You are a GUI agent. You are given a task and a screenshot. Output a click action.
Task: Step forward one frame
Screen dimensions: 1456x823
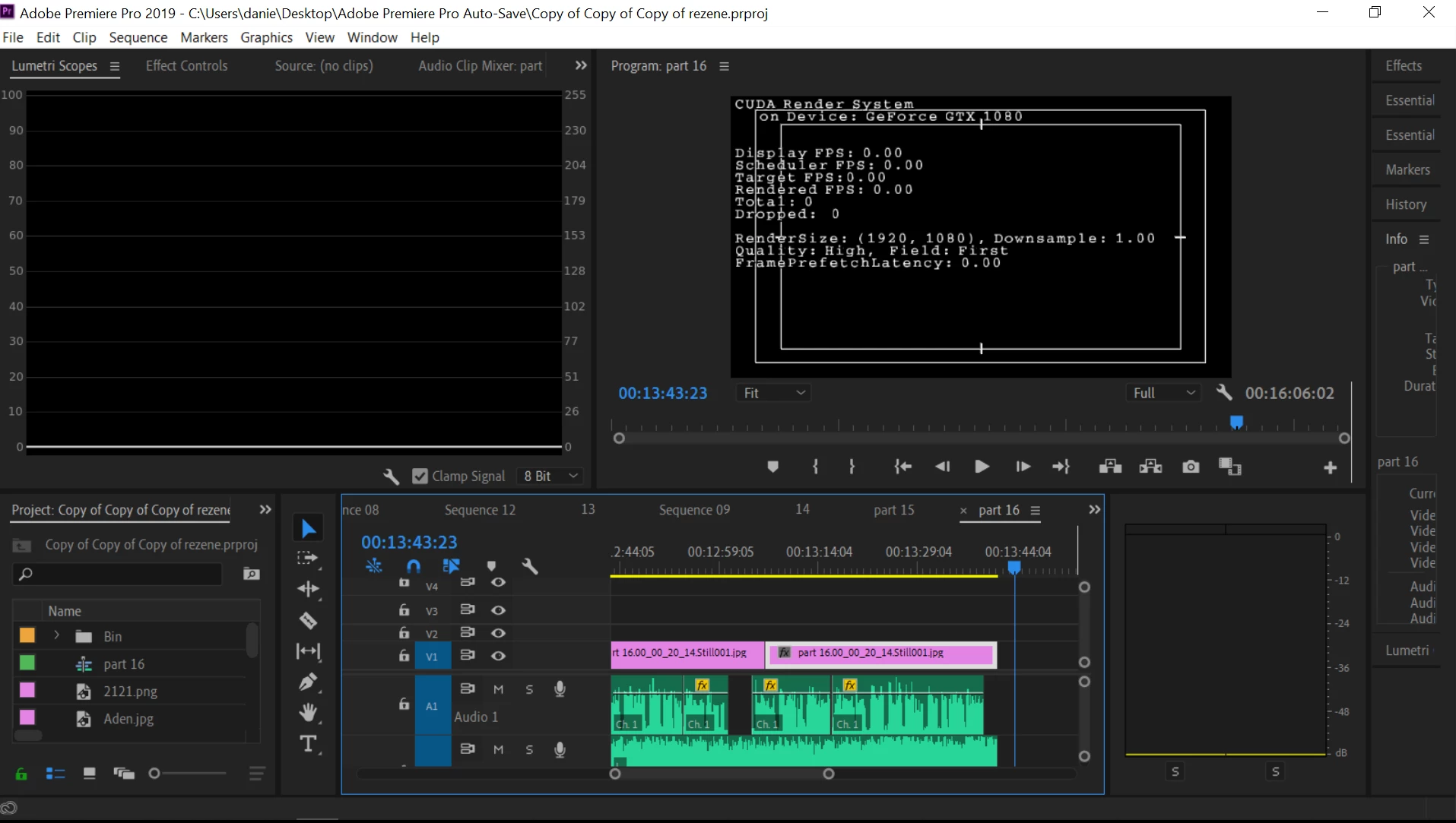[1023, 467]
